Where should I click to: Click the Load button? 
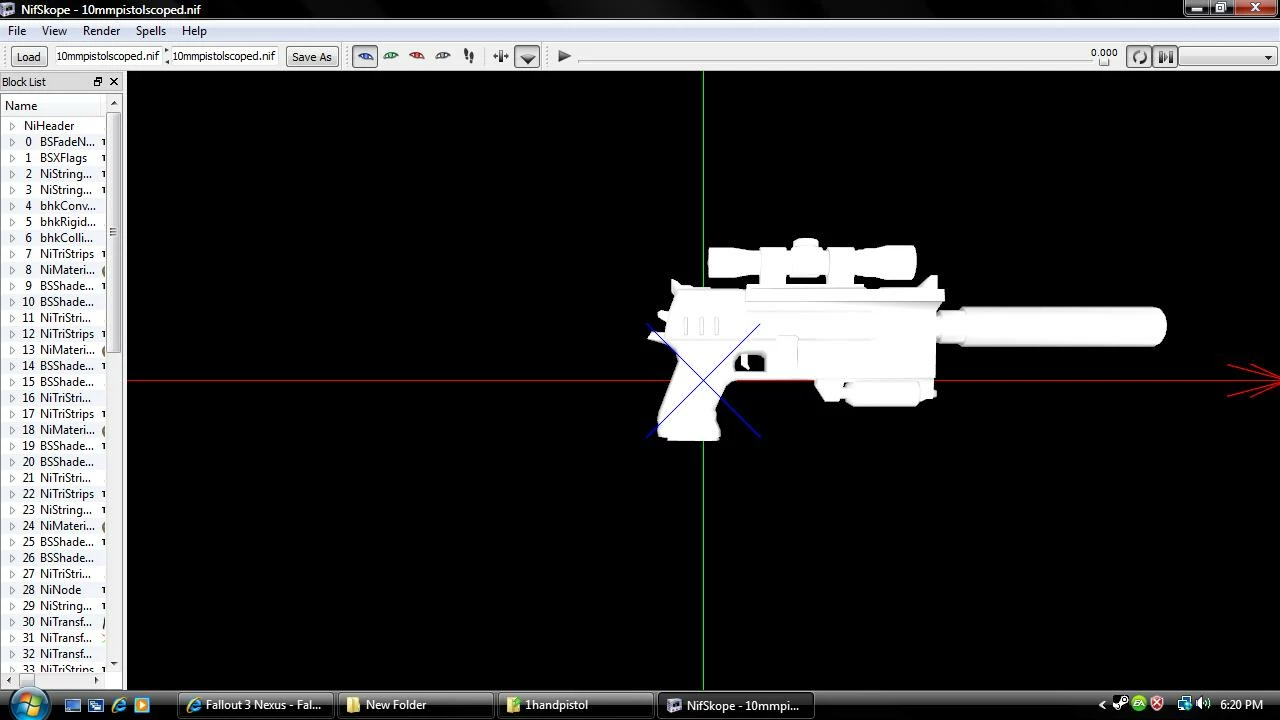tap(28, 57)
